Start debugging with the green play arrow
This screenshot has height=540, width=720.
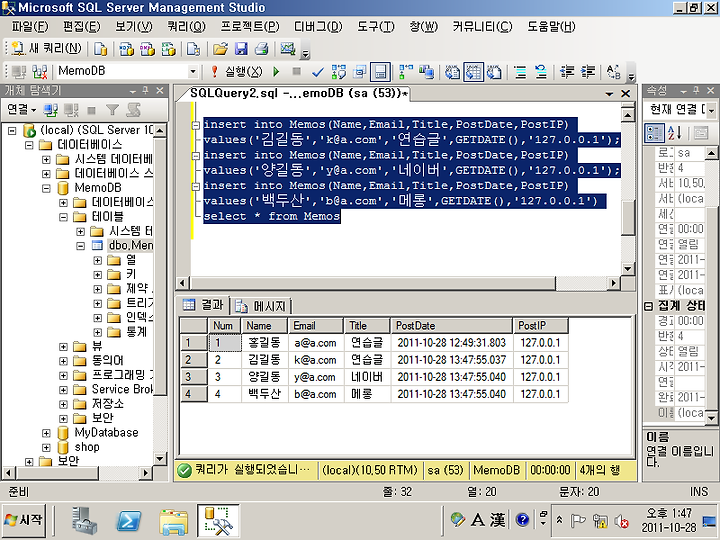[276, 72]
